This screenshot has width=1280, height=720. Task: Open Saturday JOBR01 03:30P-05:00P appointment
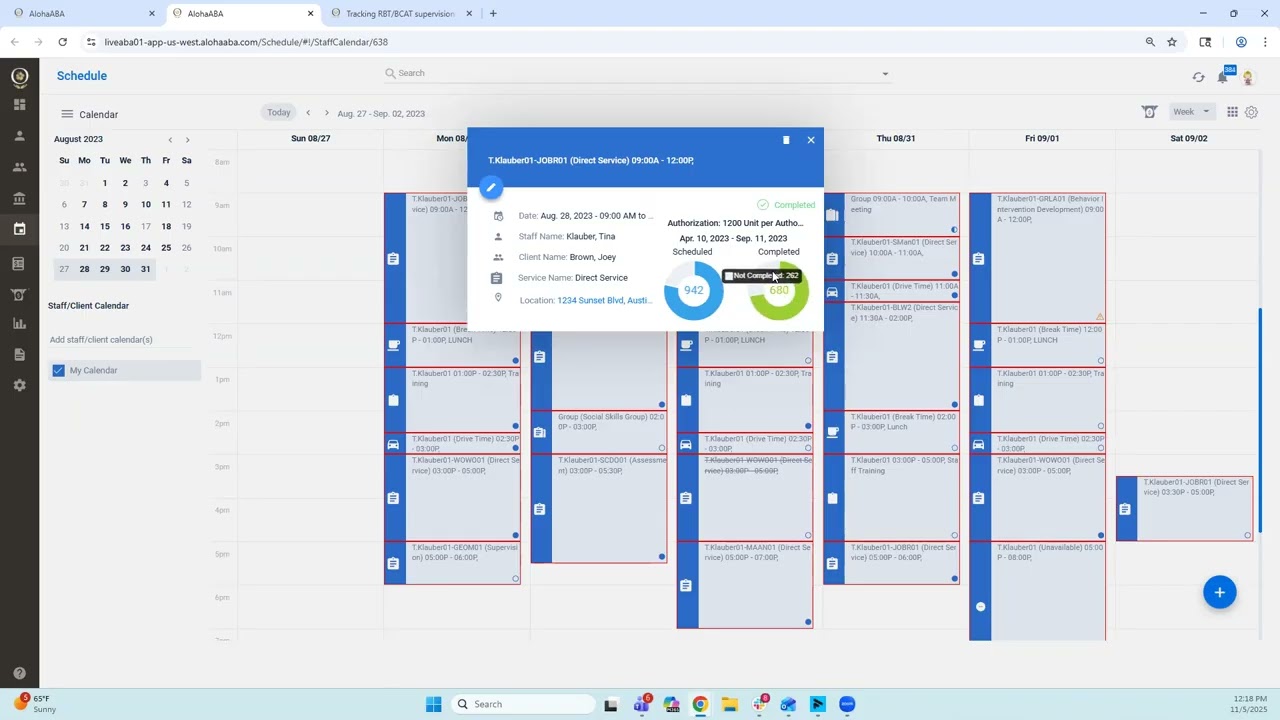1184,508
